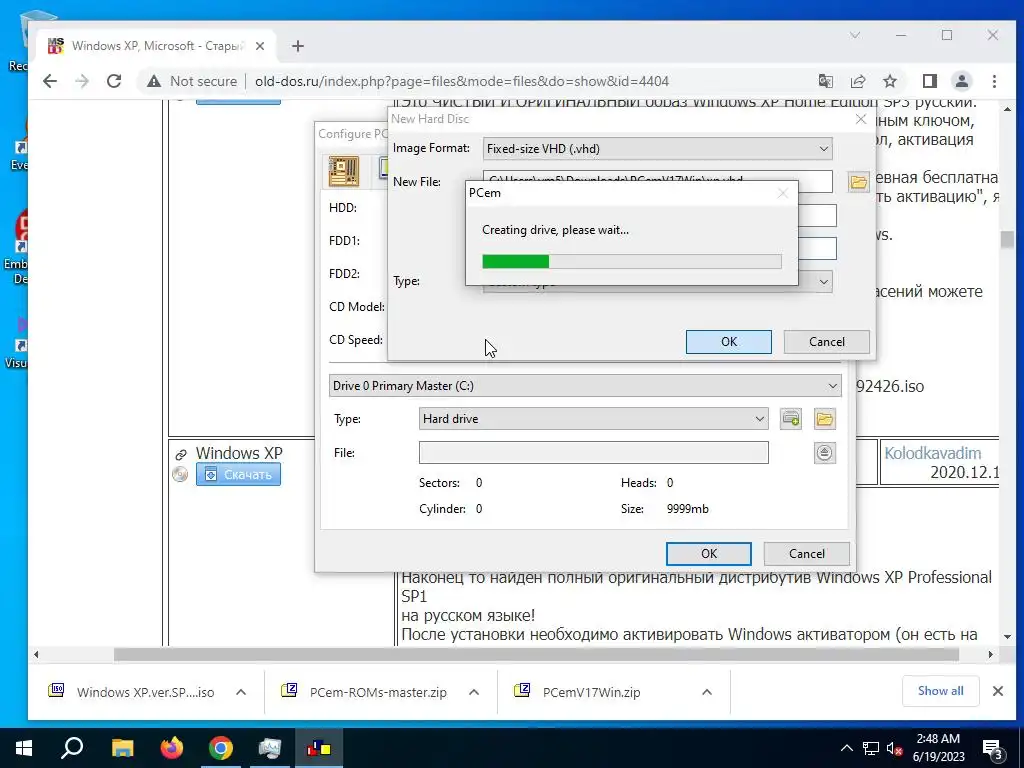Open a new Chrome tab with plus
Viewport: 1024px width, 768px height.
298,46
